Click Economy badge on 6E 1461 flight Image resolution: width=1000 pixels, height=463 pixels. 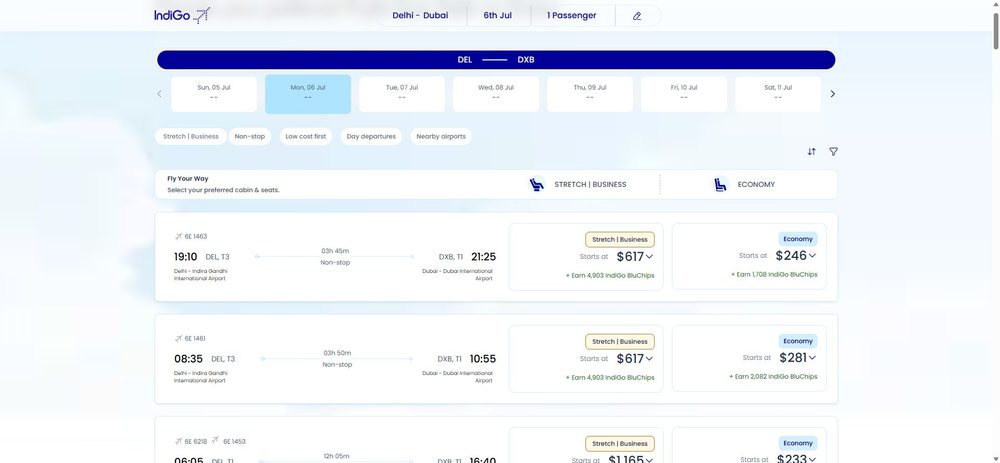(798, 341)
